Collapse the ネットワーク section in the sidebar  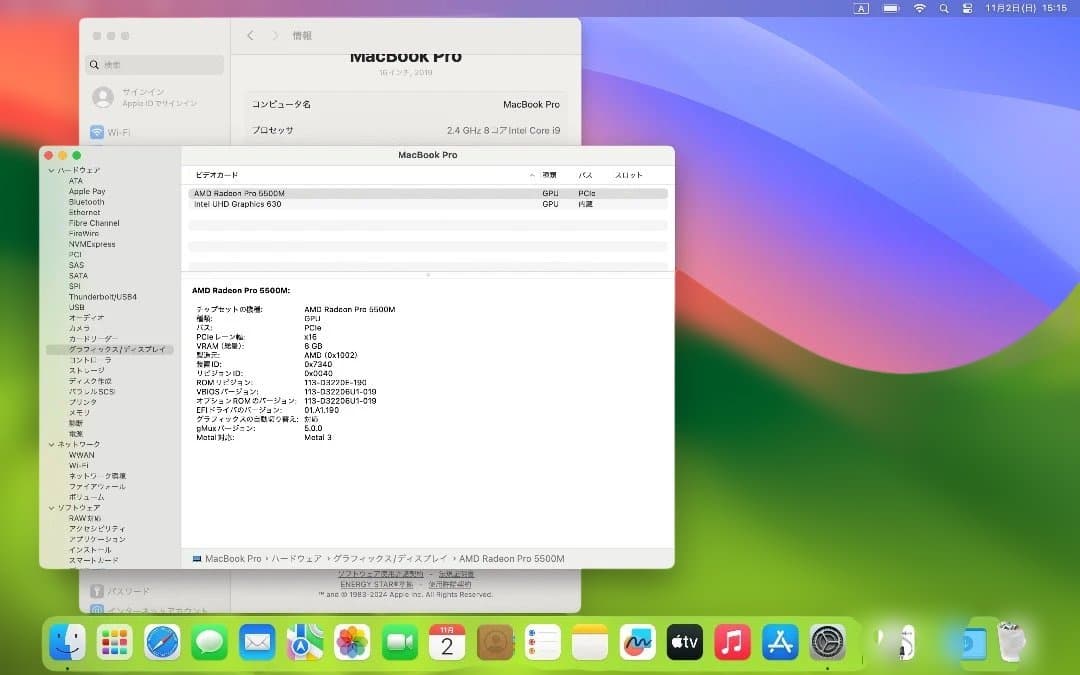coord(51,444)
